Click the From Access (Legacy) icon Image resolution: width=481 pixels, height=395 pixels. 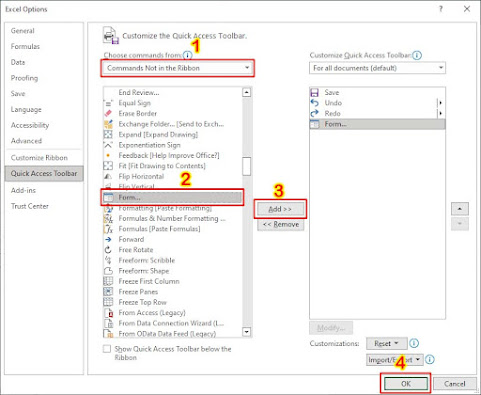click(109, 313)
